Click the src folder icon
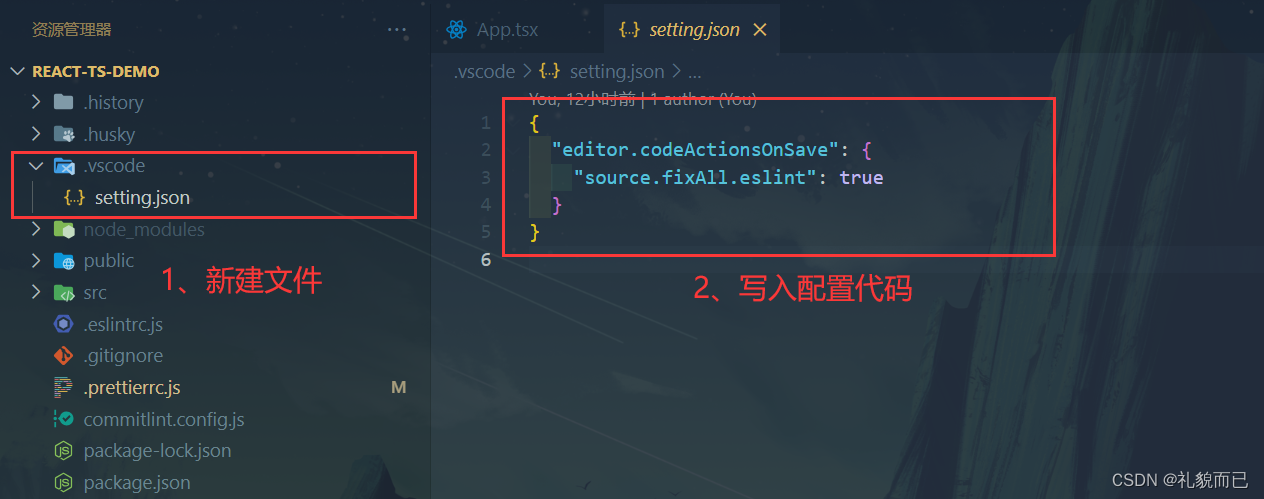The image size is (1264, 499). (x=64, y=293)
